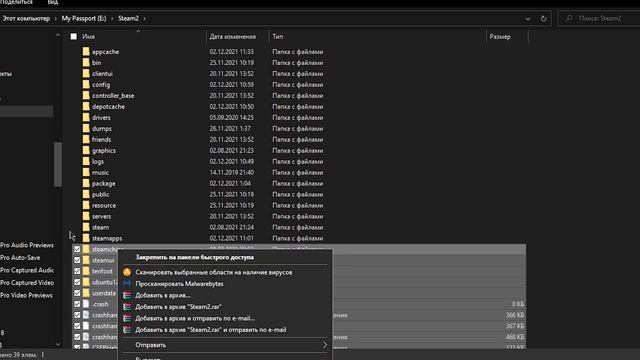Screen dimensions: 640x360
Task: Uncheck the userdata row checkbox
Action: 77,293
